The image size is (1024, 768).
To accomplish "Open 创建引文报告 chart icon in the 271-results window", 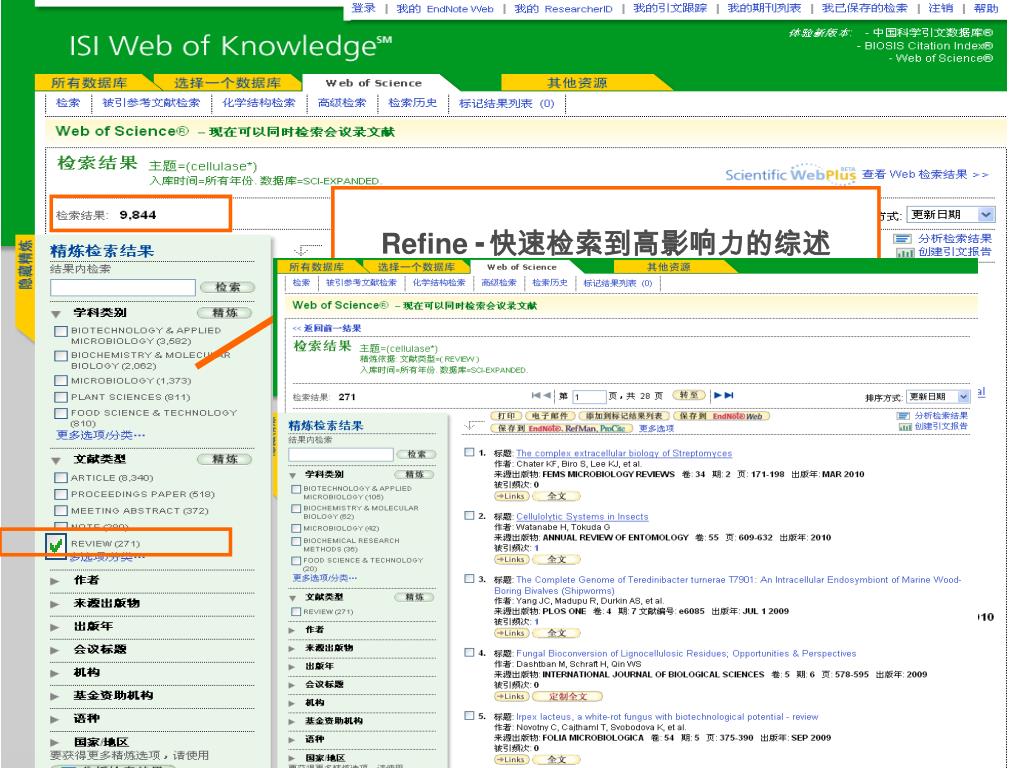I will 905,426.
